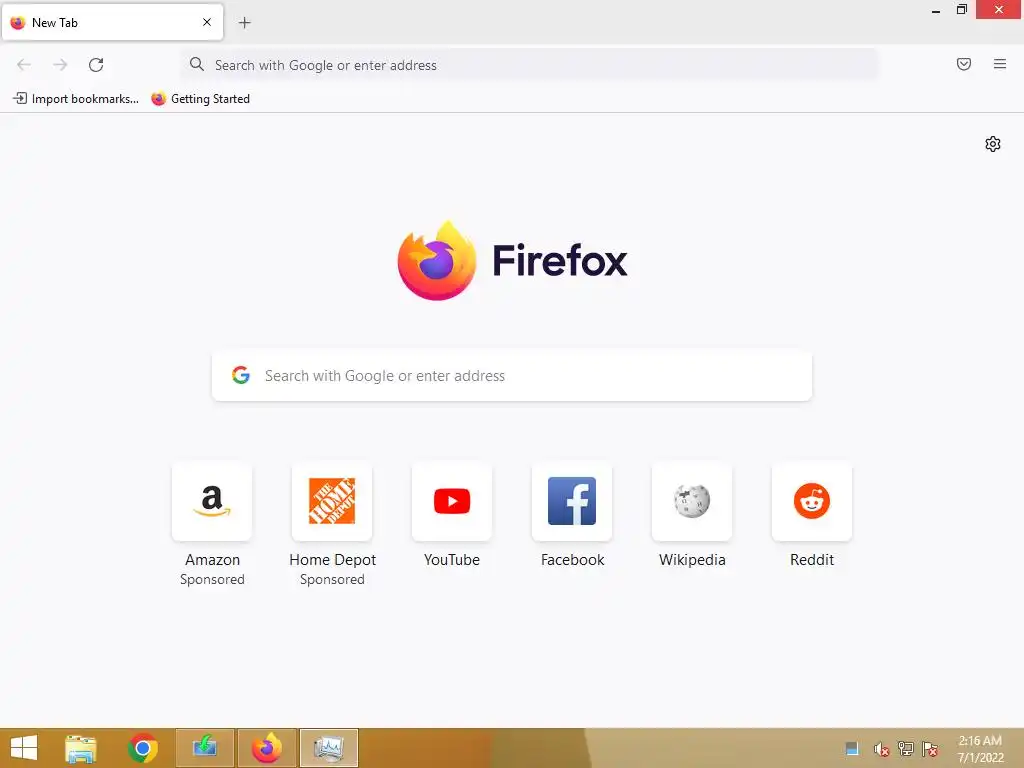Image resolution: width=1024 pixels, height=768 pixels.
Task: Open the YouTube shortcut tile
Action: [x=452, y=502]
